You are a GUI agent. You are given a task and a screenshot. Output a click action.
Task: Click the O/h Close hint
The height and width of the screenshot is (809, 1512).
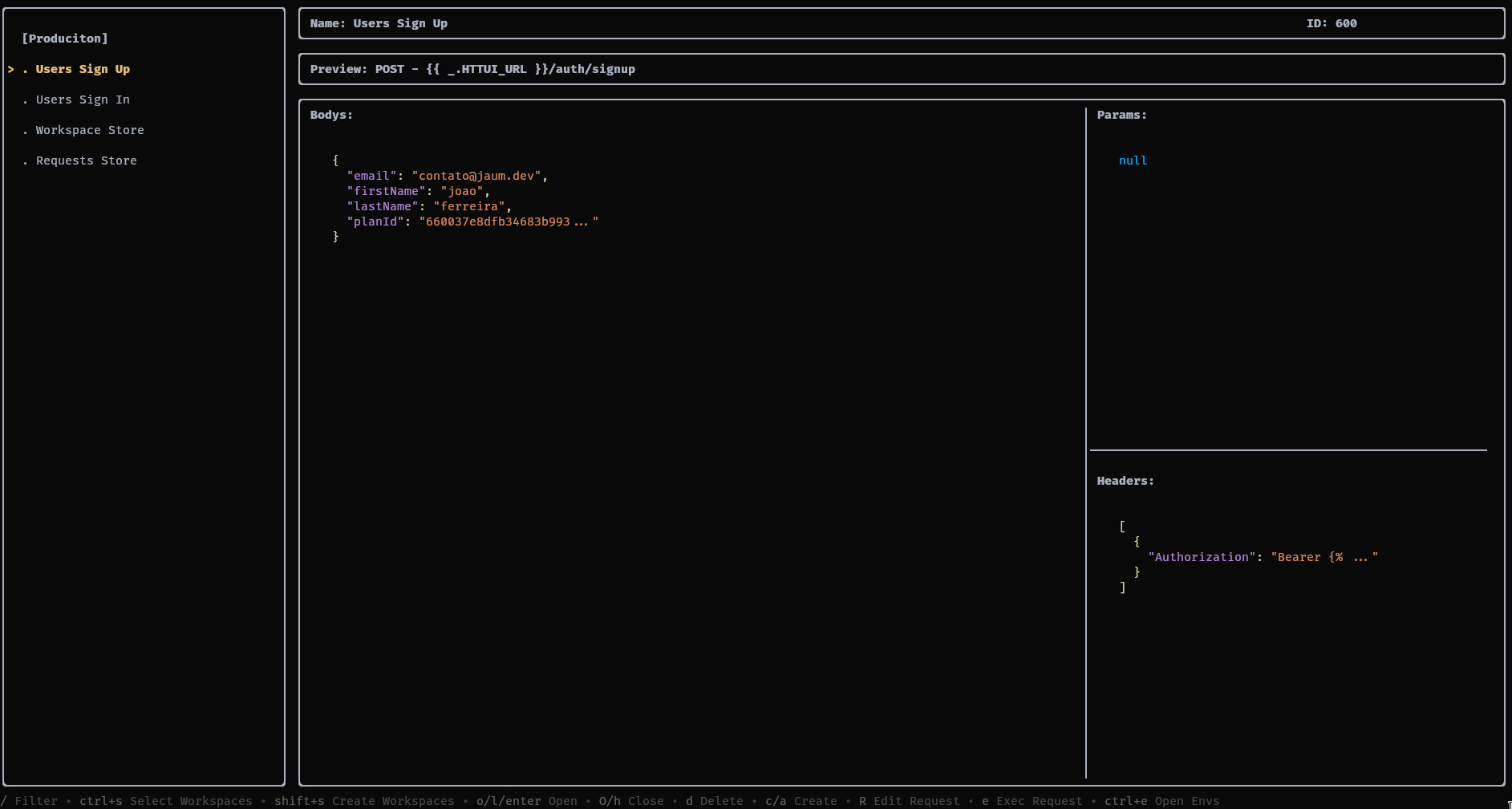pos(631,801)
